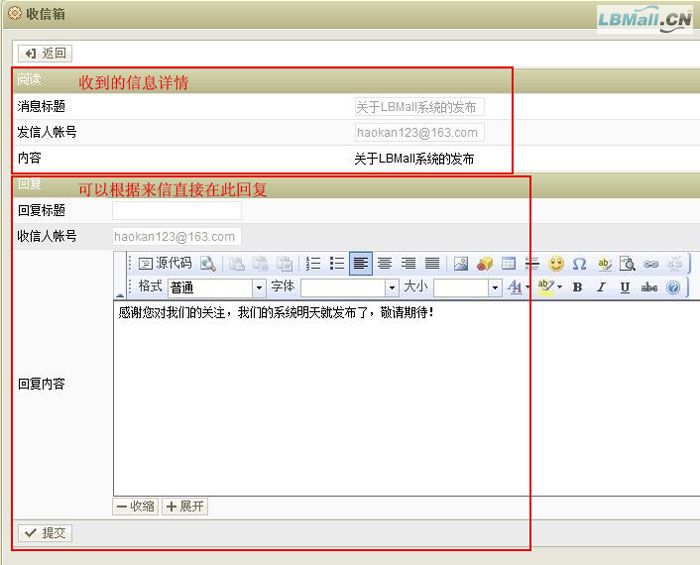Click the find and replace ab icon
The image size is (700, 565).
click(604, 264)
